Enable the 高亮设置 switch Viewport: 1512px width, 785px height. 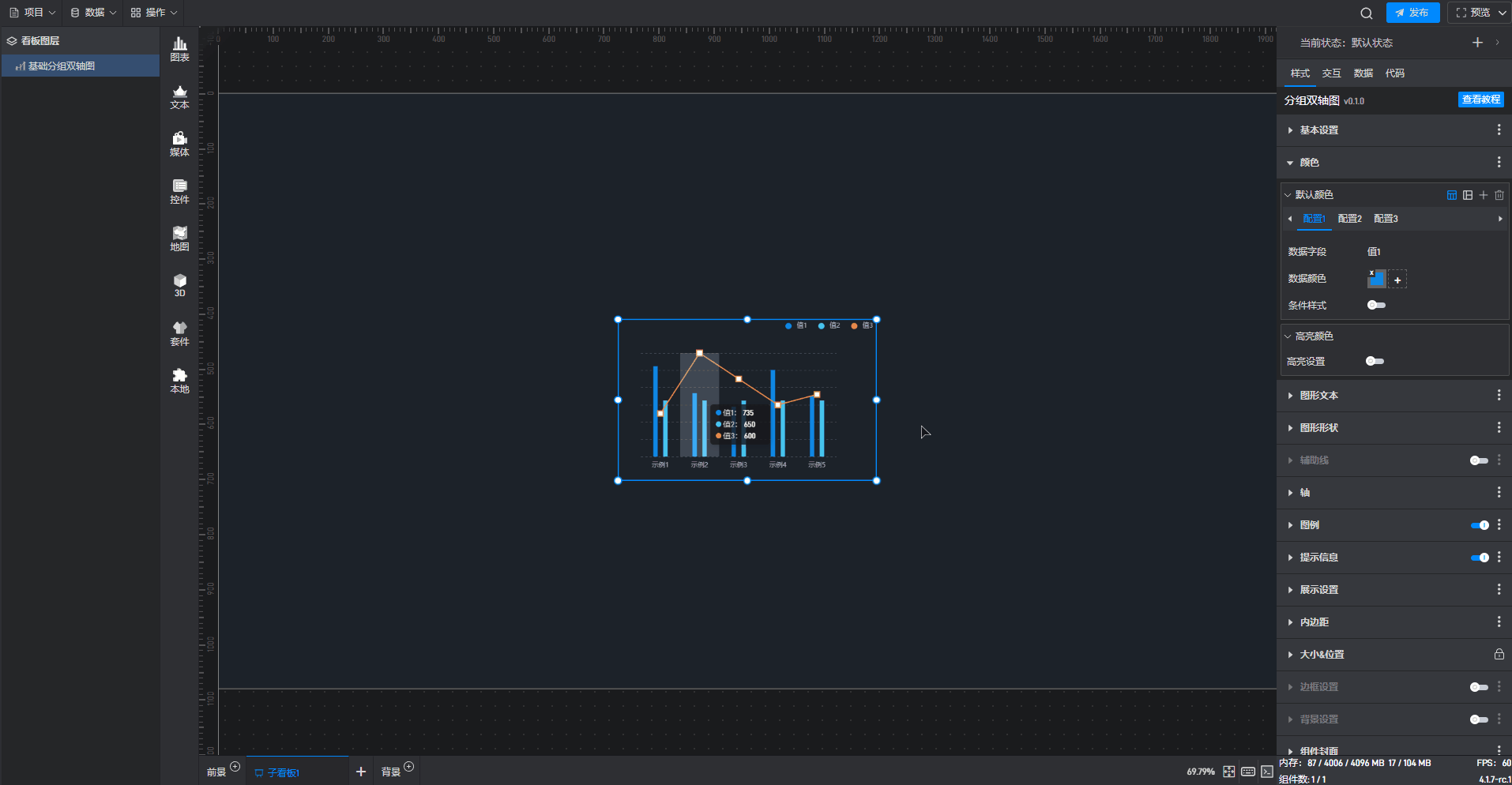1375,362
